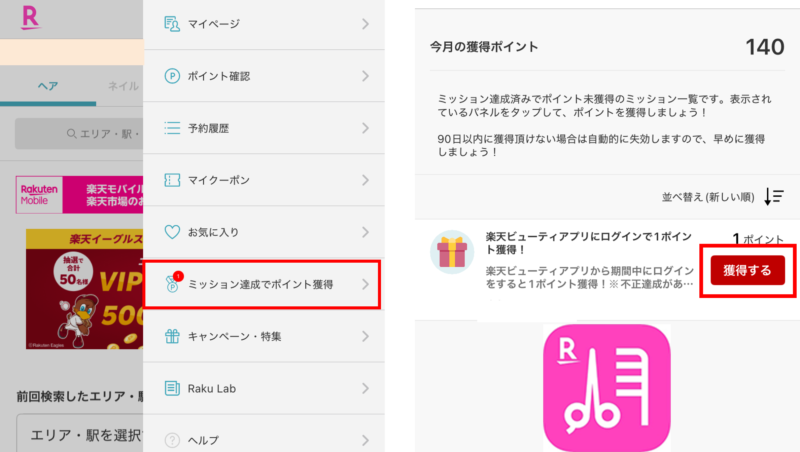This screenshot has width=800, height=452.
Task: Click the red 獲得する button
Action: tap(747, 270)
